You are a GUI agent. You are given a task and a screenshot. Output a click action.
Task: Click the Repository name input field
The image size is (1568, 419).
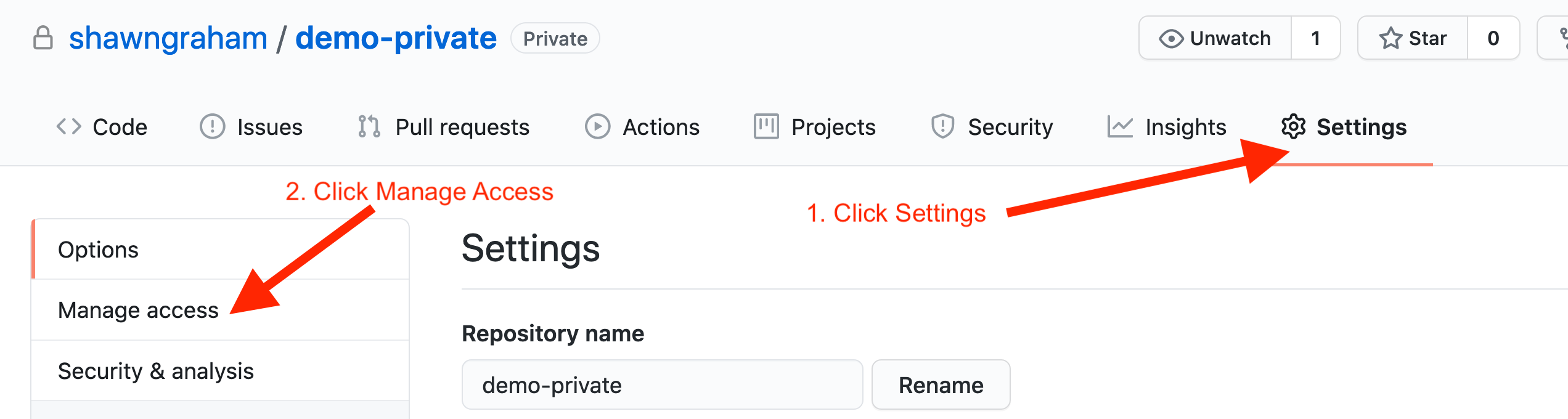662,385
